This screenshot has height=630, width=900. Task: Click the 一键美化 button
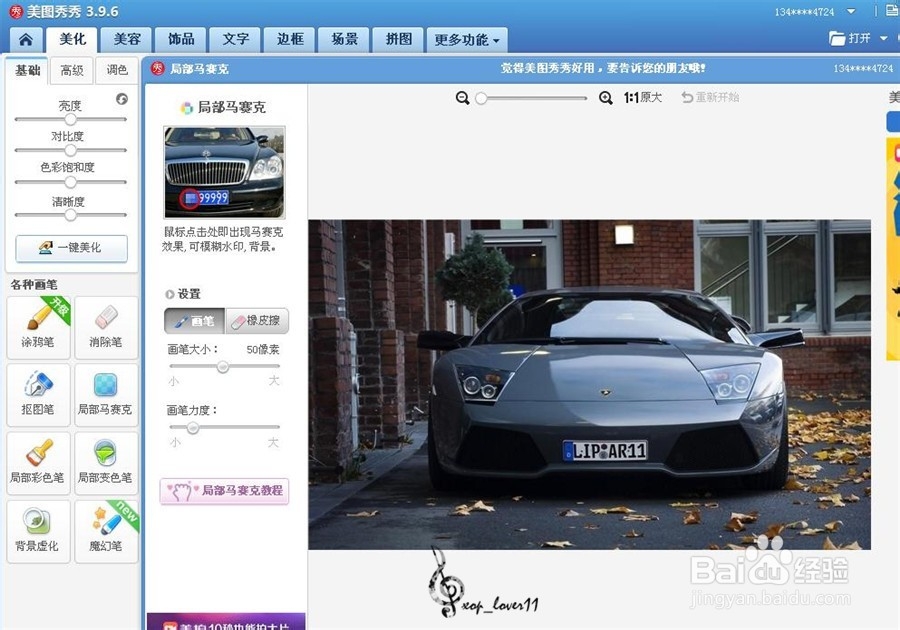click(71, 248)
